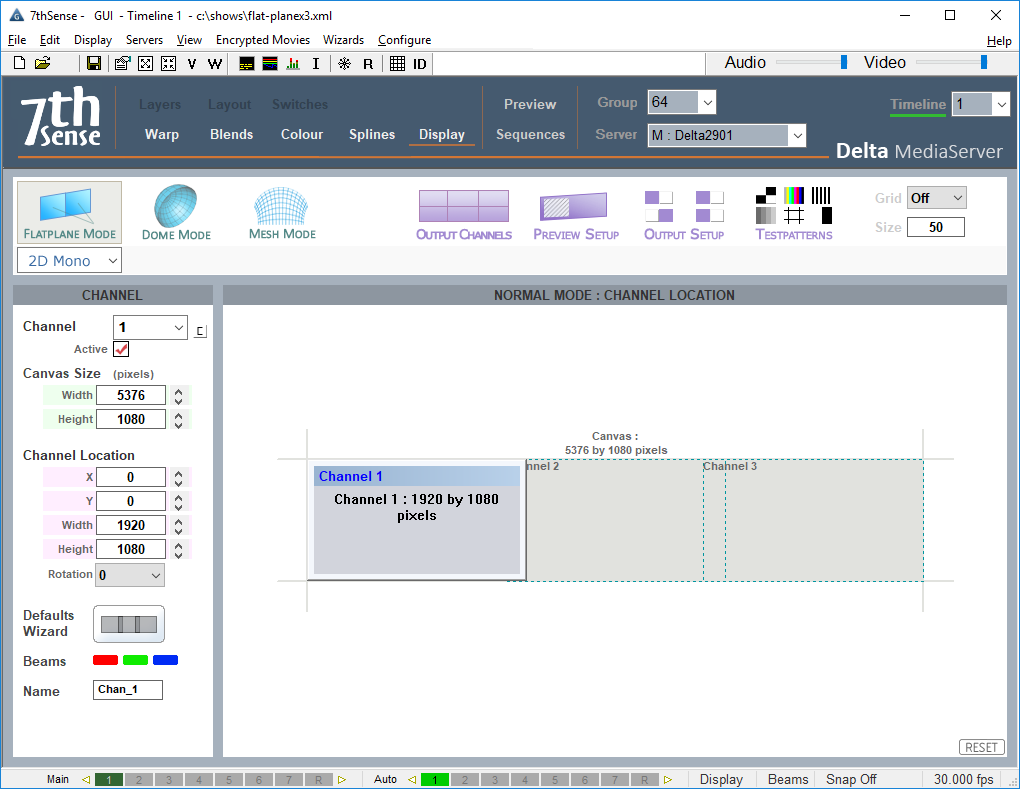This screenshot has width=1020, height=789.
Task: Open Output Setup
Action: 684,215
